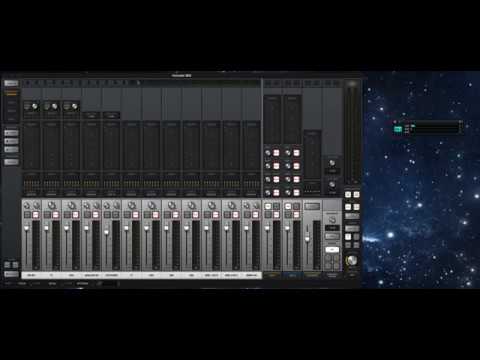This screenshot has height=360, width=480.
Task: Click the lower knob in the rightmost channel column
Action: (332, 184)
